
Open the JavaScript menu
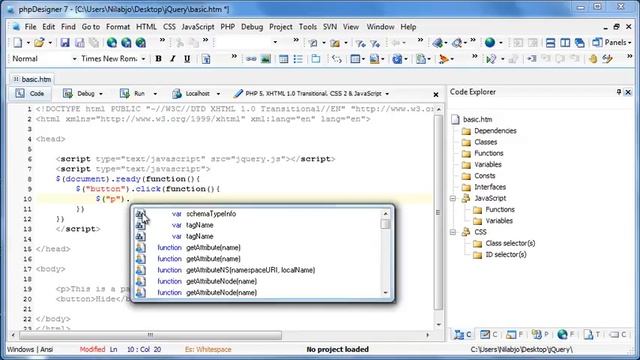point(198,27)
